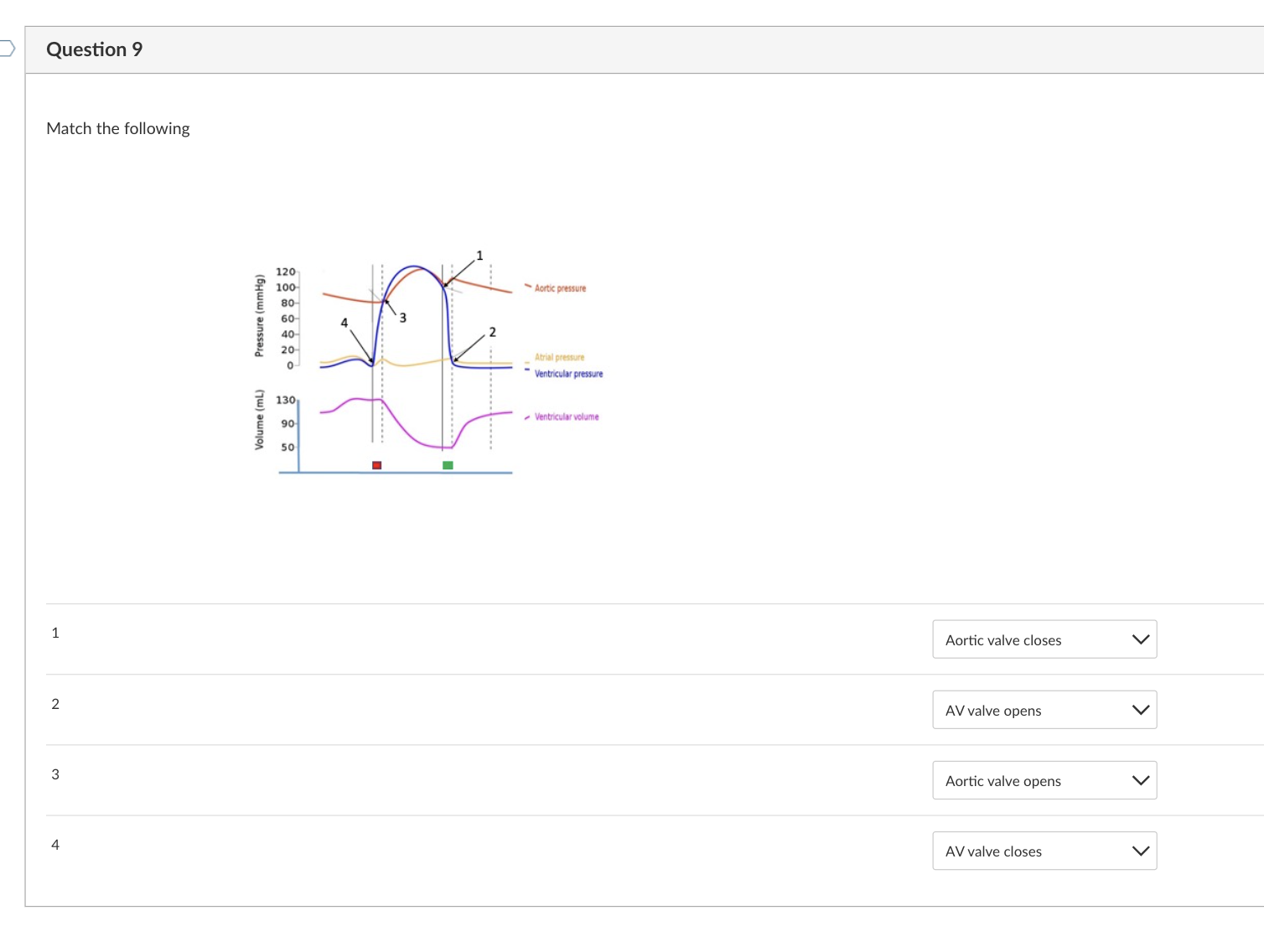Click the row label '1' in the matching list

(x=55, y=633)
